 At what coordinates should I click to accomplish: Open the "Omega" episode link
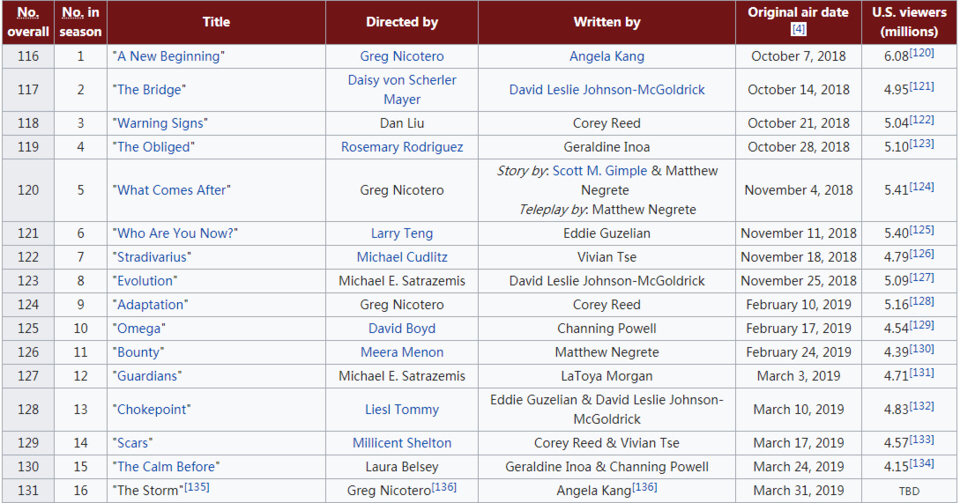(x=139, y=328)
